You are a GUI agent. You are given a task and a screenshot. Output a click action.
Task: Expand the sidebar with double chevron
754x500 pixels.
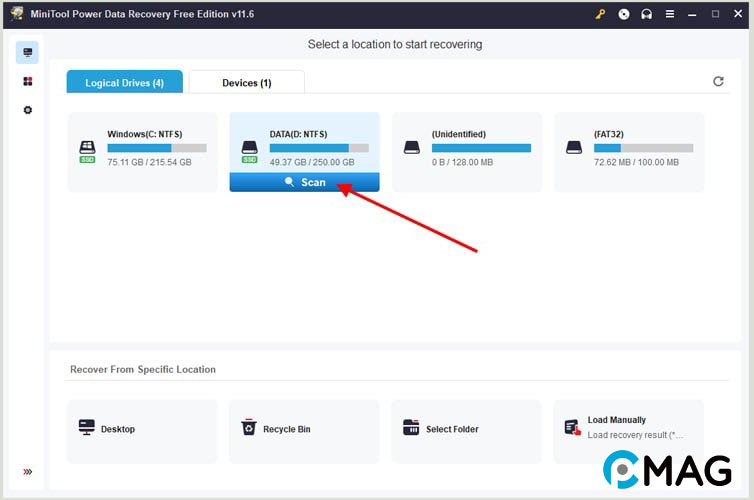[x=27, y=472]
